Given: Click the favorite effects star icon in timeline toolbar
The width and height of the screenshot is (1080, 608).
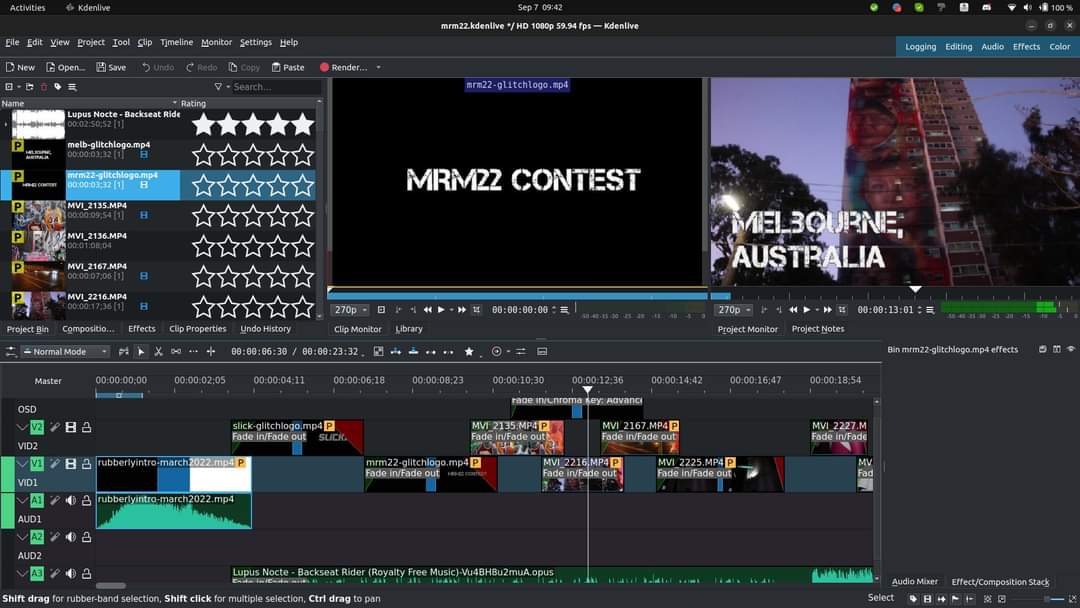Looking at the screenshot, I should tap(469, 351).
